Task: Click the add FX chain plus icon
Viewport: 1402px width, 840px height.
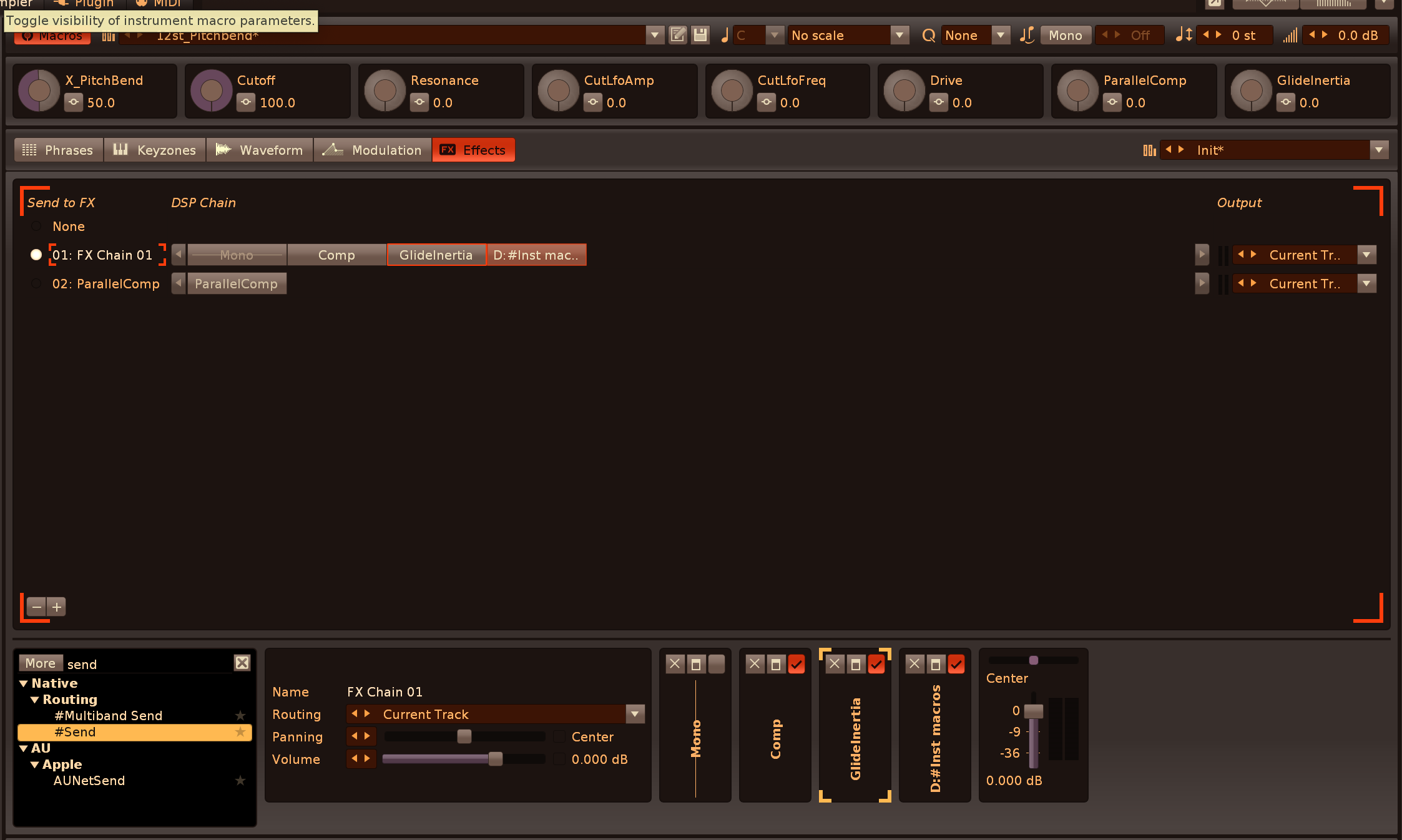Action: (x=57, y=607)
